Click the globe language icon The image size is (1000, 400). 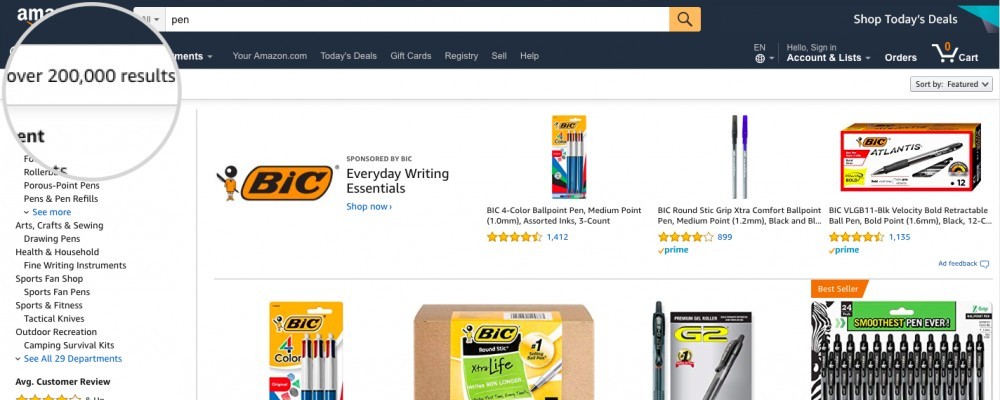pos(760,59)
